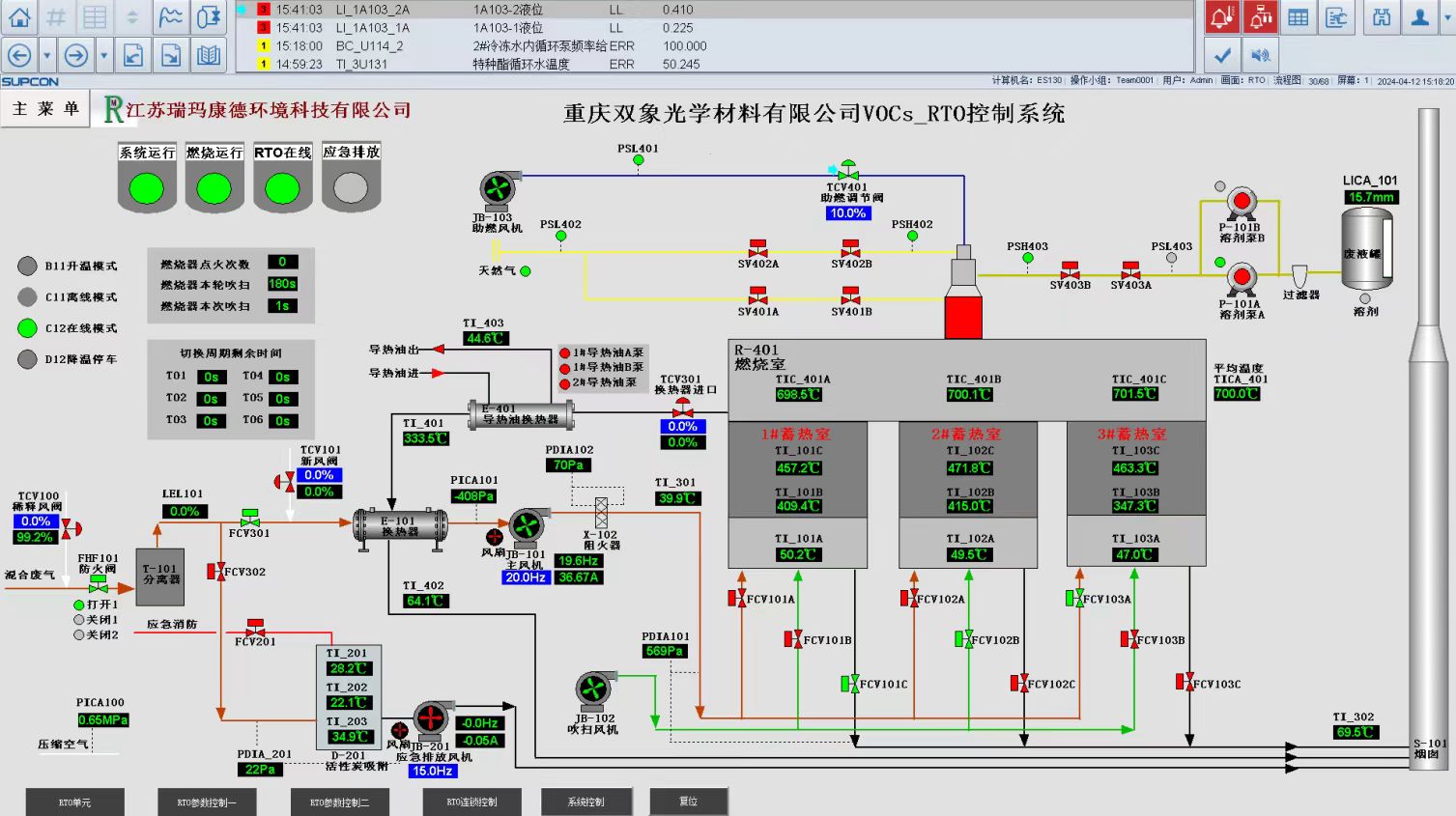Switch to RTO参数控制二 page

[339, 802]
